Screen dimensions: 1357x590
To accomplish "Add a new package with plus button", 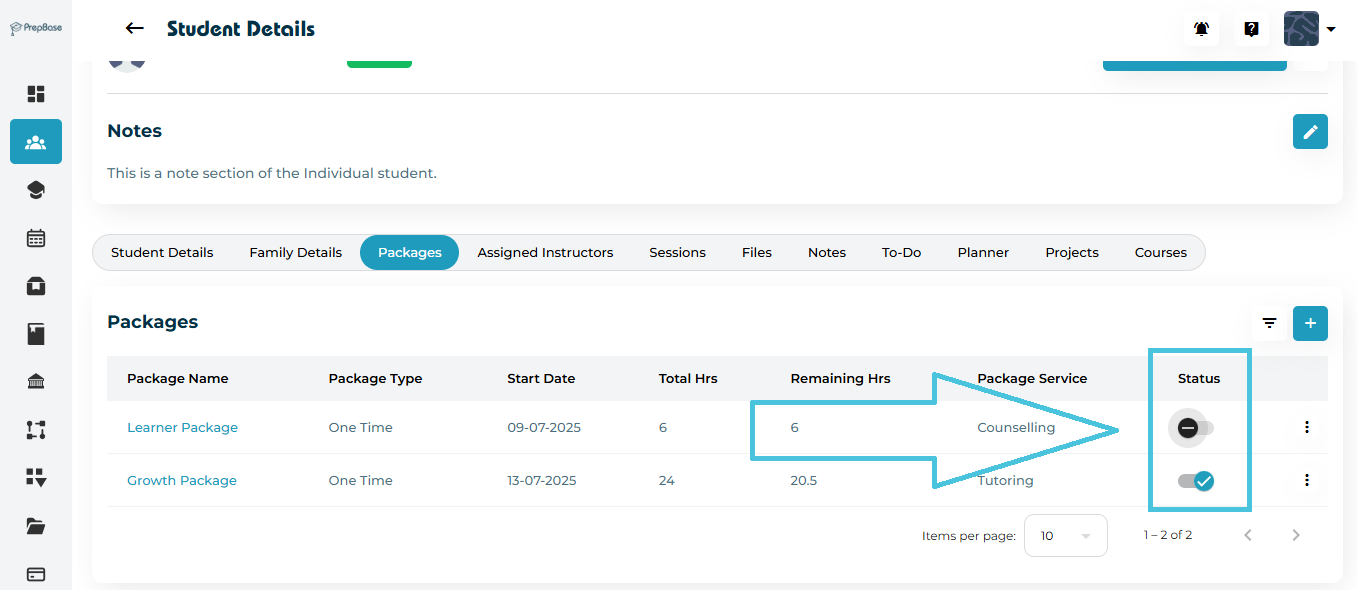I will tap(1309, 323).
